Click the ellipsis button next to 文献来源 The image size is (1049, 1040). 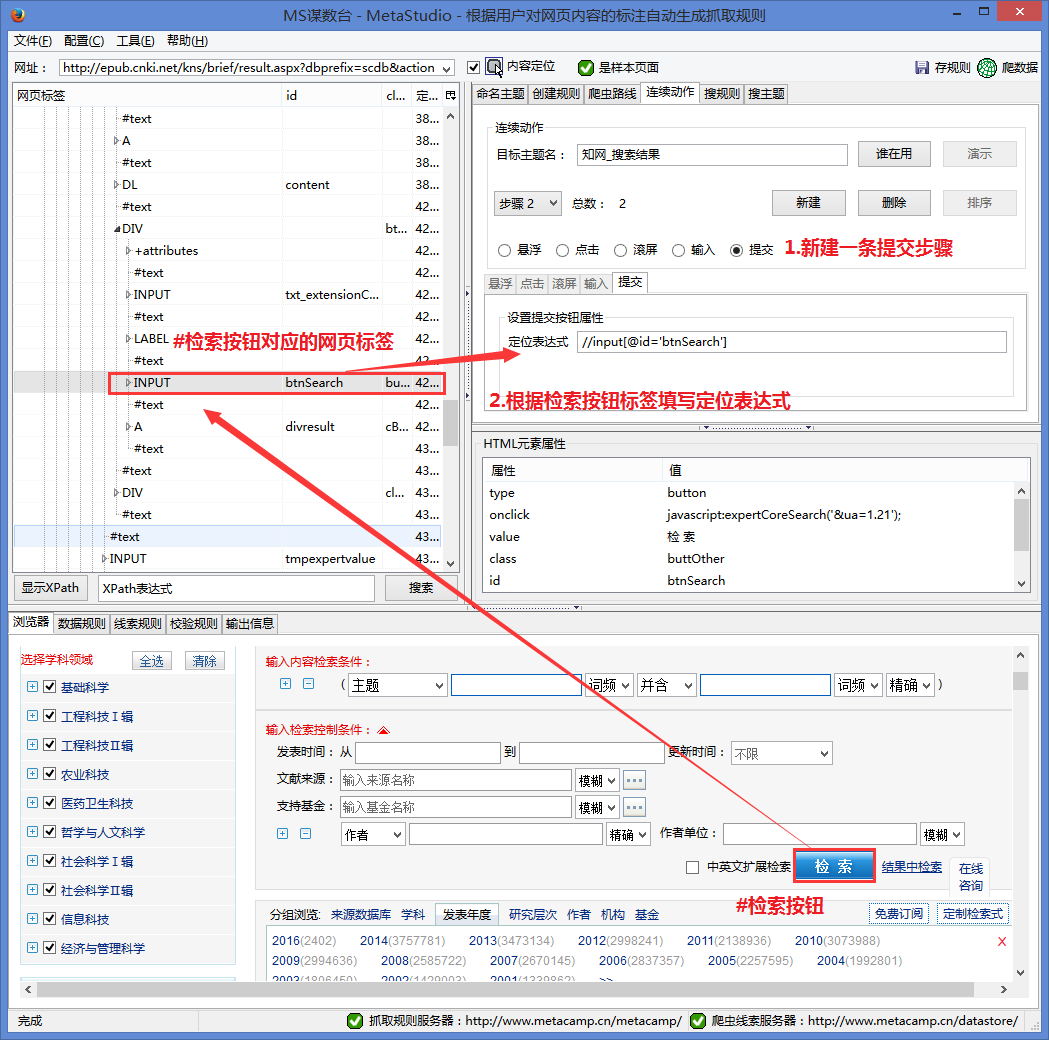634,780
